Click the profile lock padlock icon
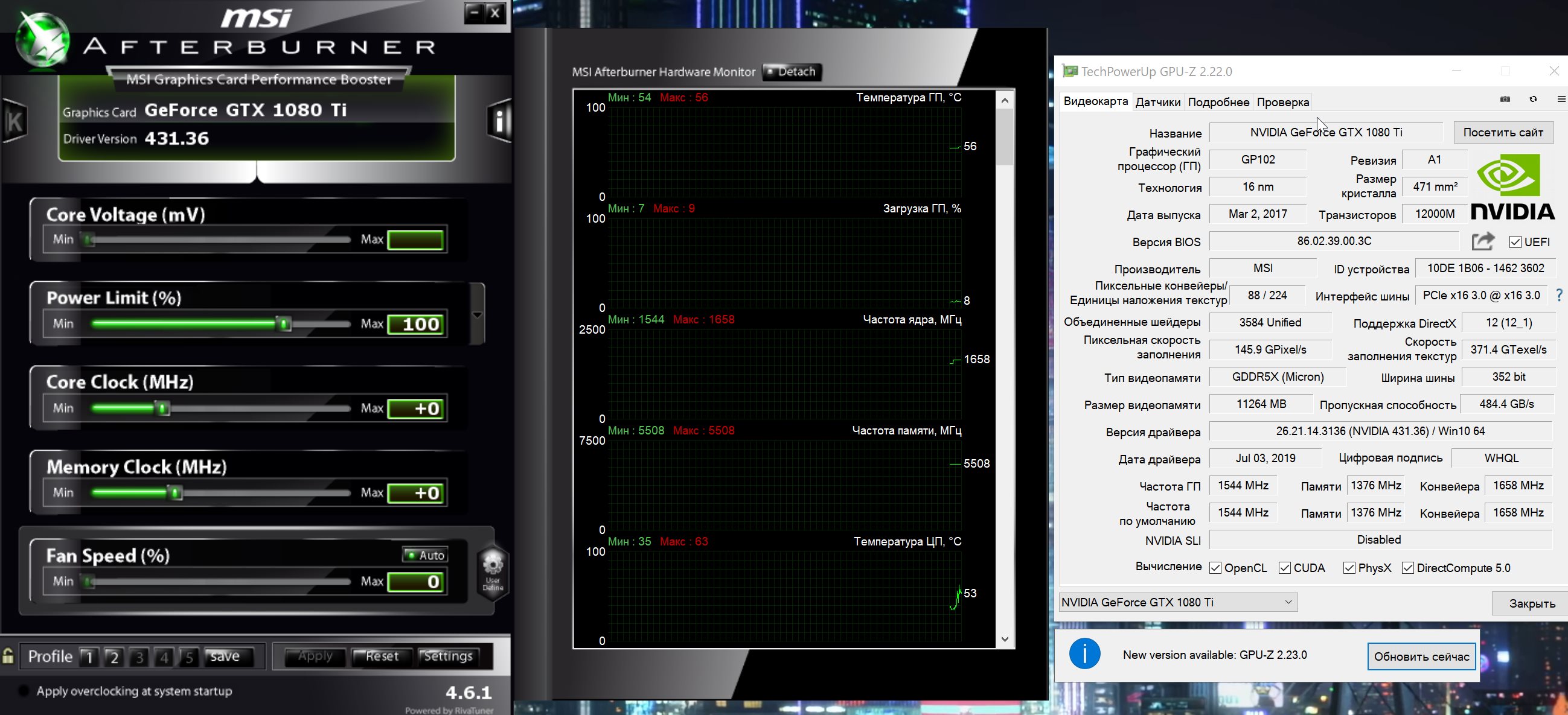The image size is (1568, 715). tap(8, 656)
